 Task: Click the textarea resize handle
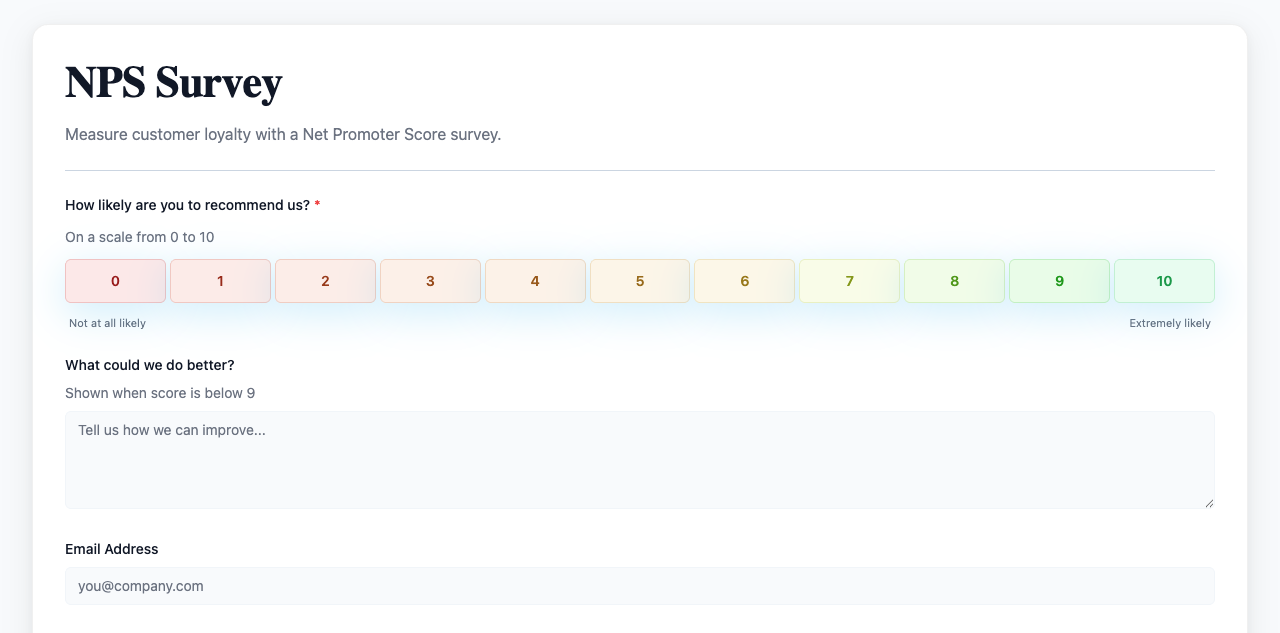(1208, 503)
